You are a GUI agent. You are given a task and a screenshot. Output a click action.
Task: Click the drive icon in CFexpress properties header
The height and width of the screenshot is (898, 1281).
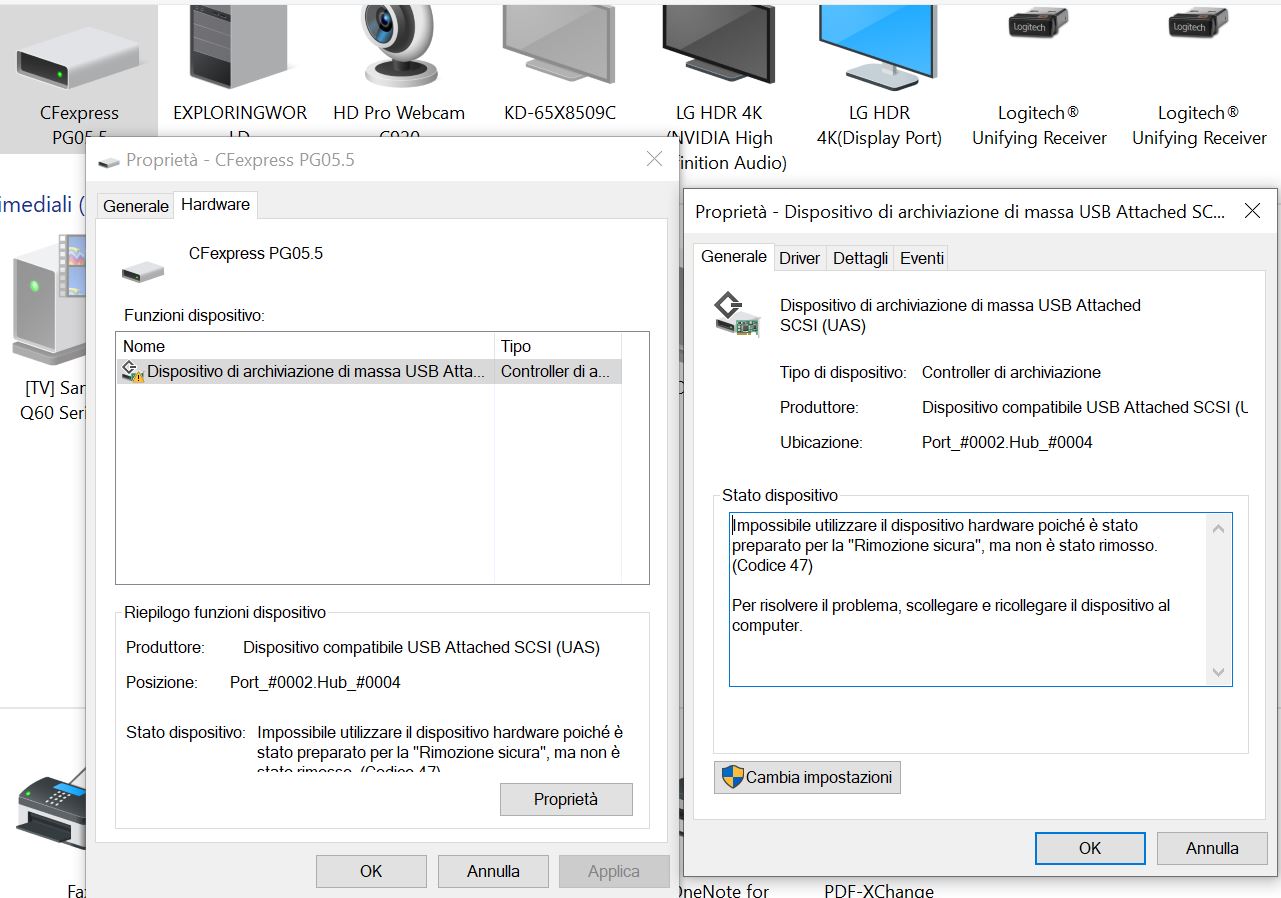pos(142,270)
